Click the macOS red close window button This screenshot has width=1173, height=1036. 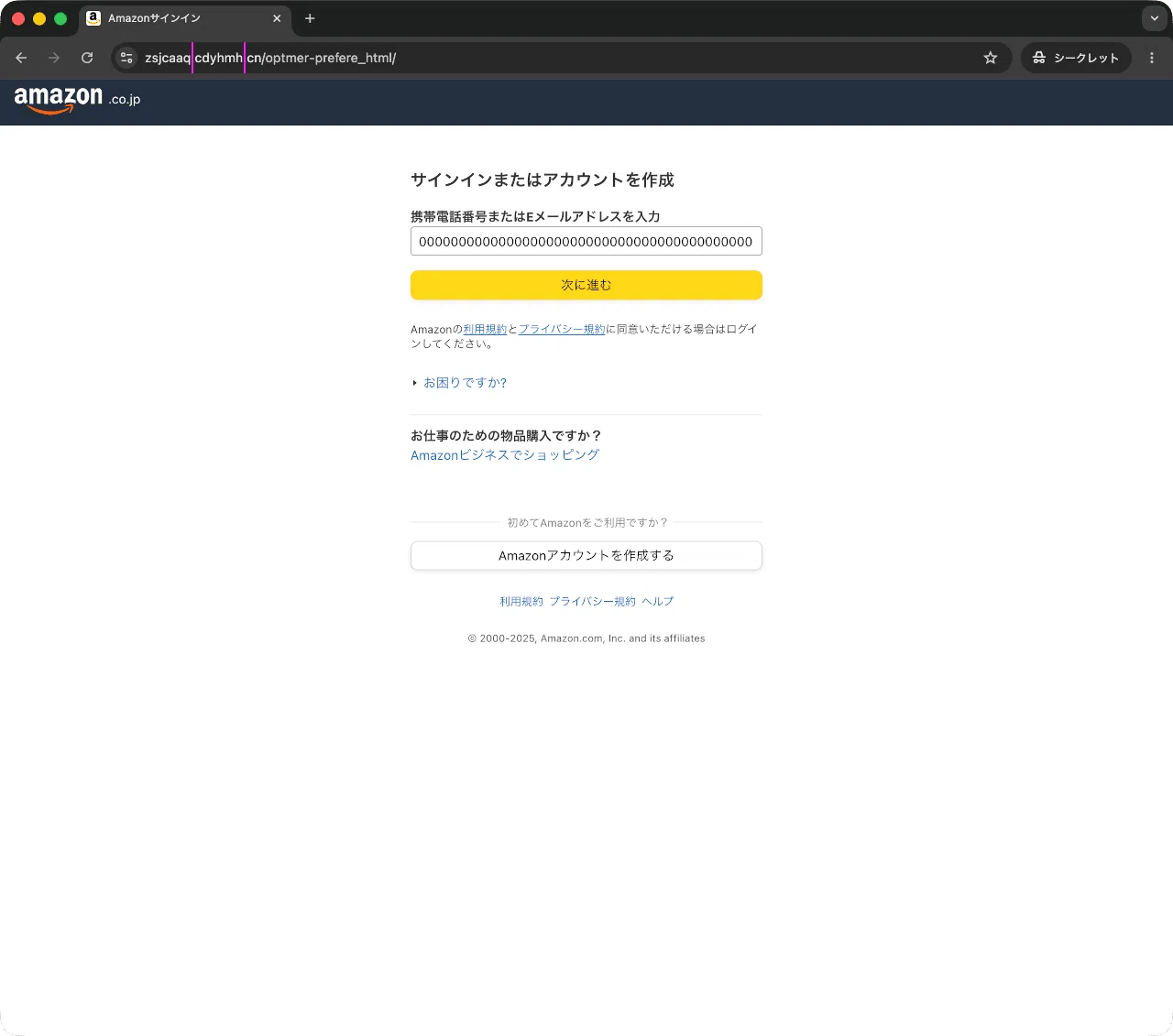(x=18, y=18)
